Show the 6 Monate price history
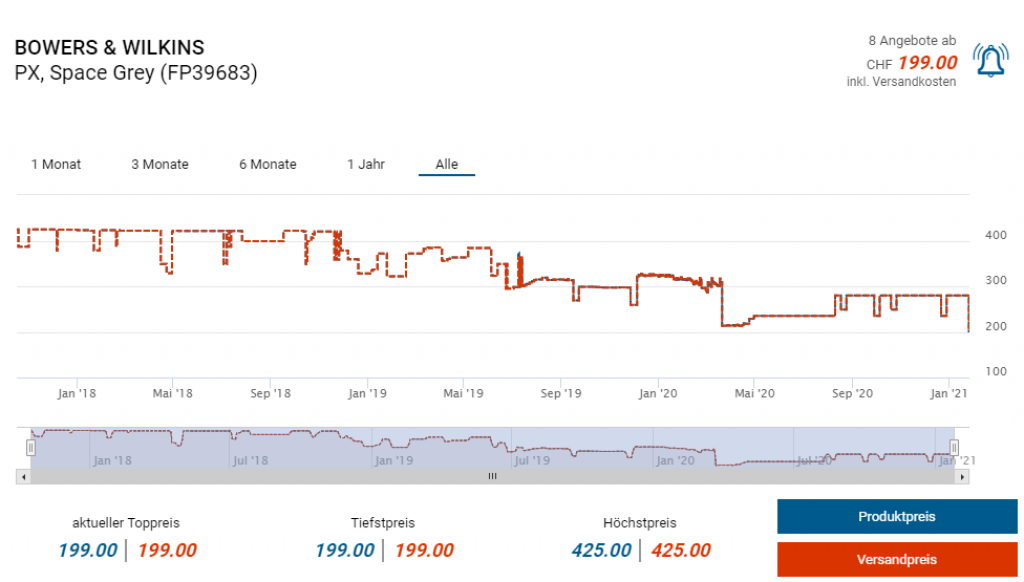 pos(267,164)
